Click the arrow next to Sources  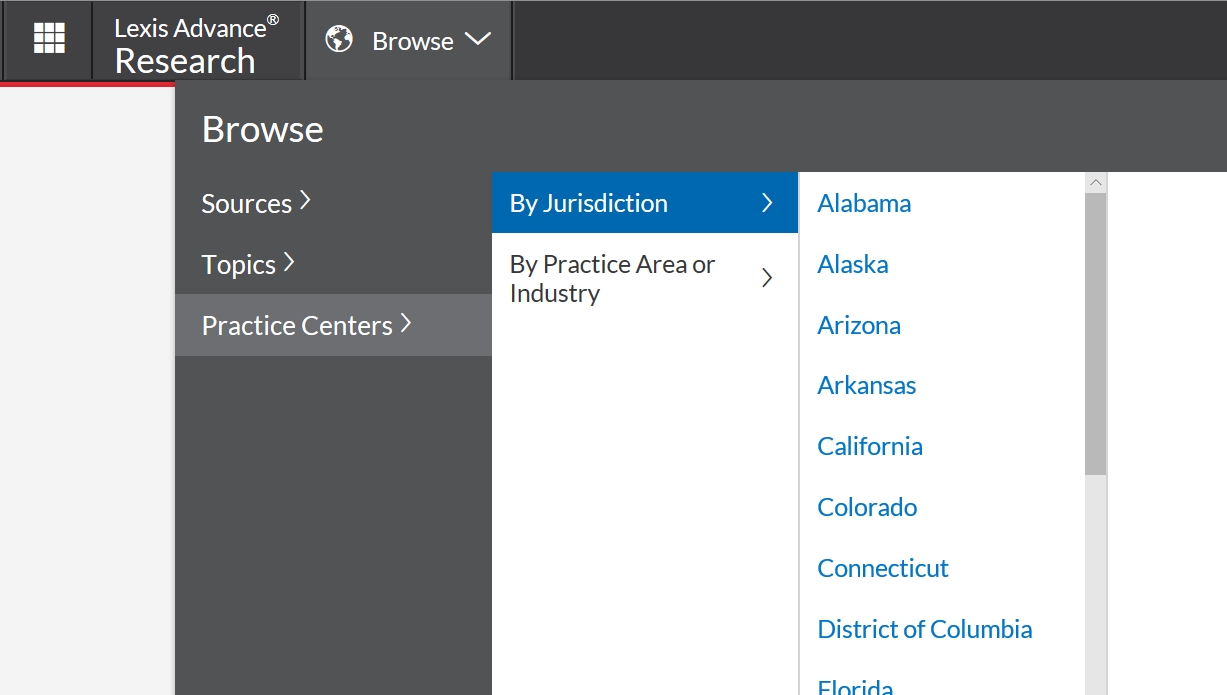[305, 201]
